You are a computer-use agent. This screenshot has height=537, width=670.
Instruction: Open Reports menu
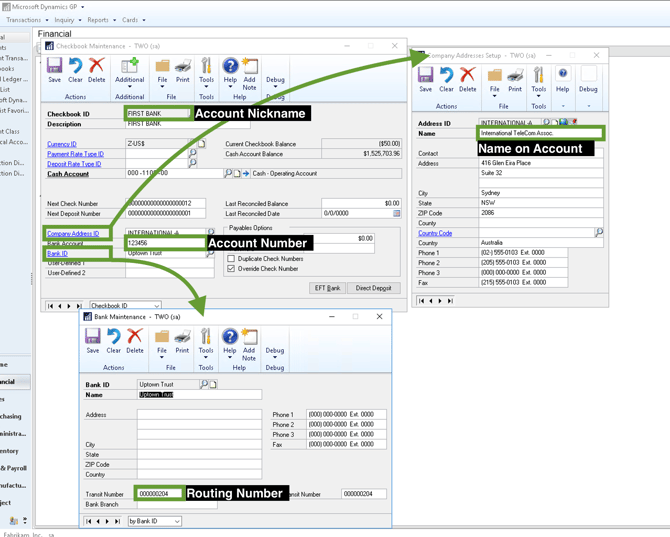coord(102,20)
